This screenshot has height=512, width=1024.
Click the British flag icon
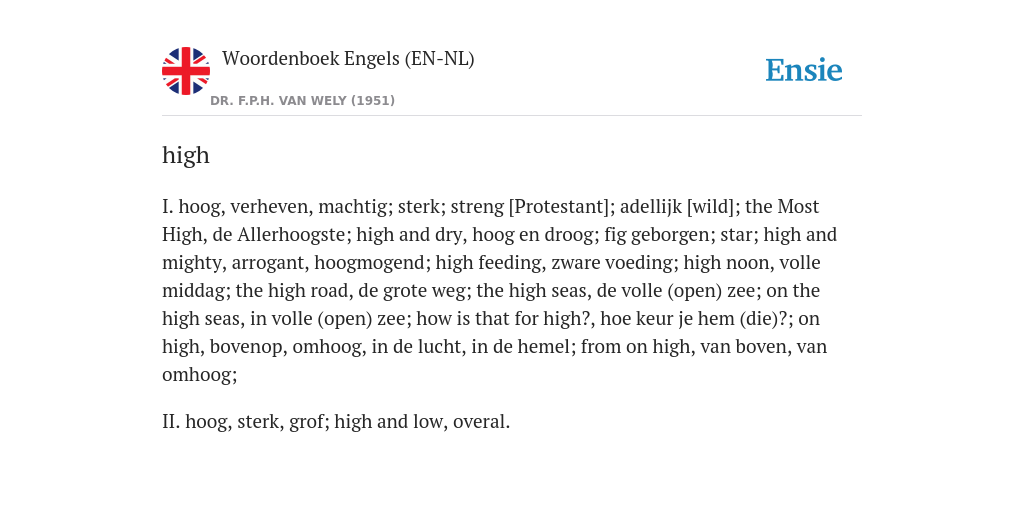click(x=186, y=71)
